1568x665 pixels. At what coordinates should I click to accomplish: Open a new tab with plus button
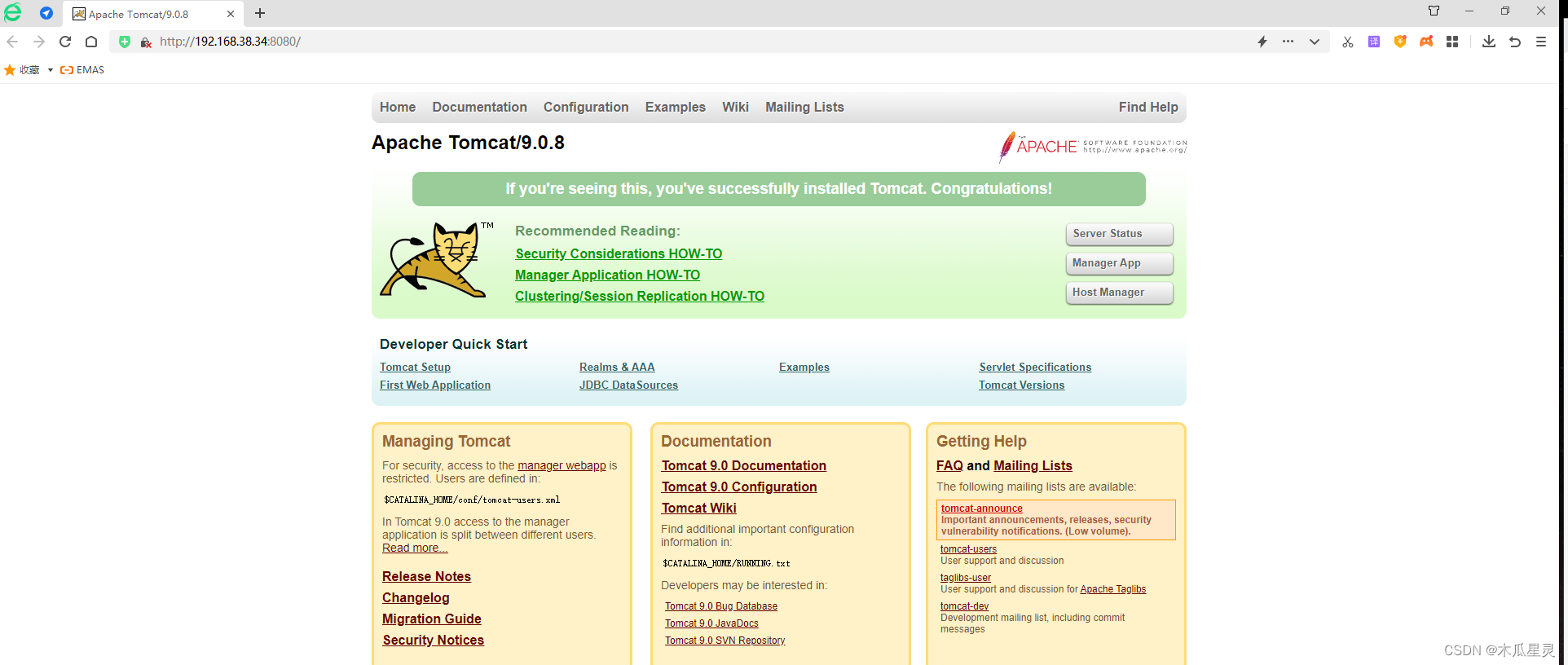[260, 13]
